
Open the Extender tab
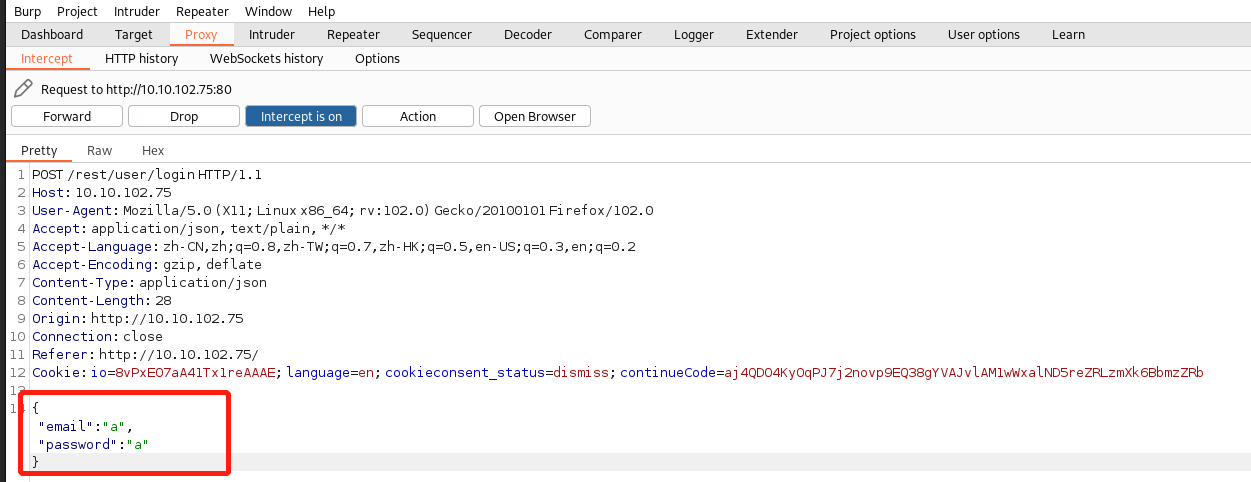pyautogui.click(x=771, y=34)
